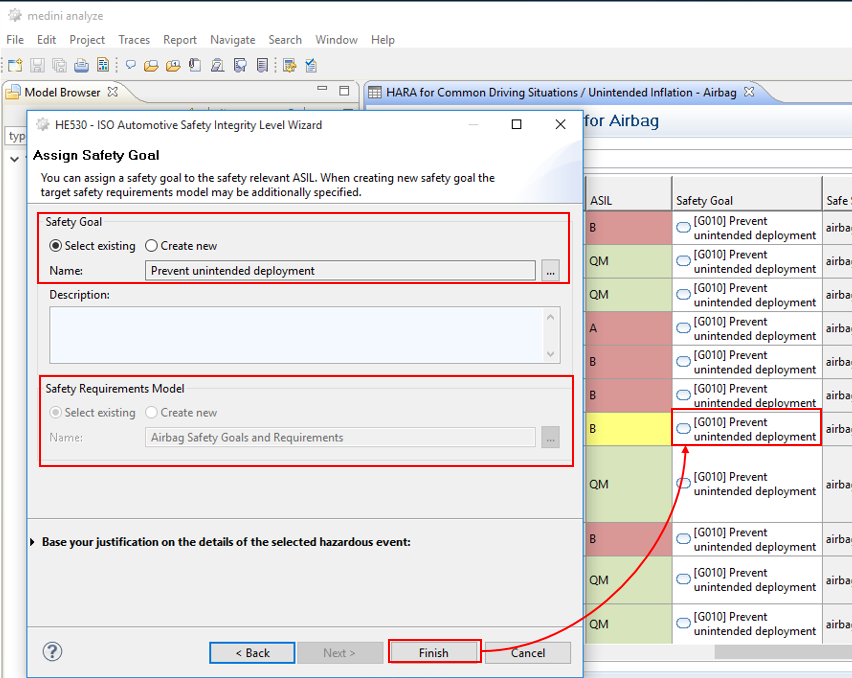852x678 pixels.
Task: Expand the tree node in Model Browser
Action: (x=14, y=159)
